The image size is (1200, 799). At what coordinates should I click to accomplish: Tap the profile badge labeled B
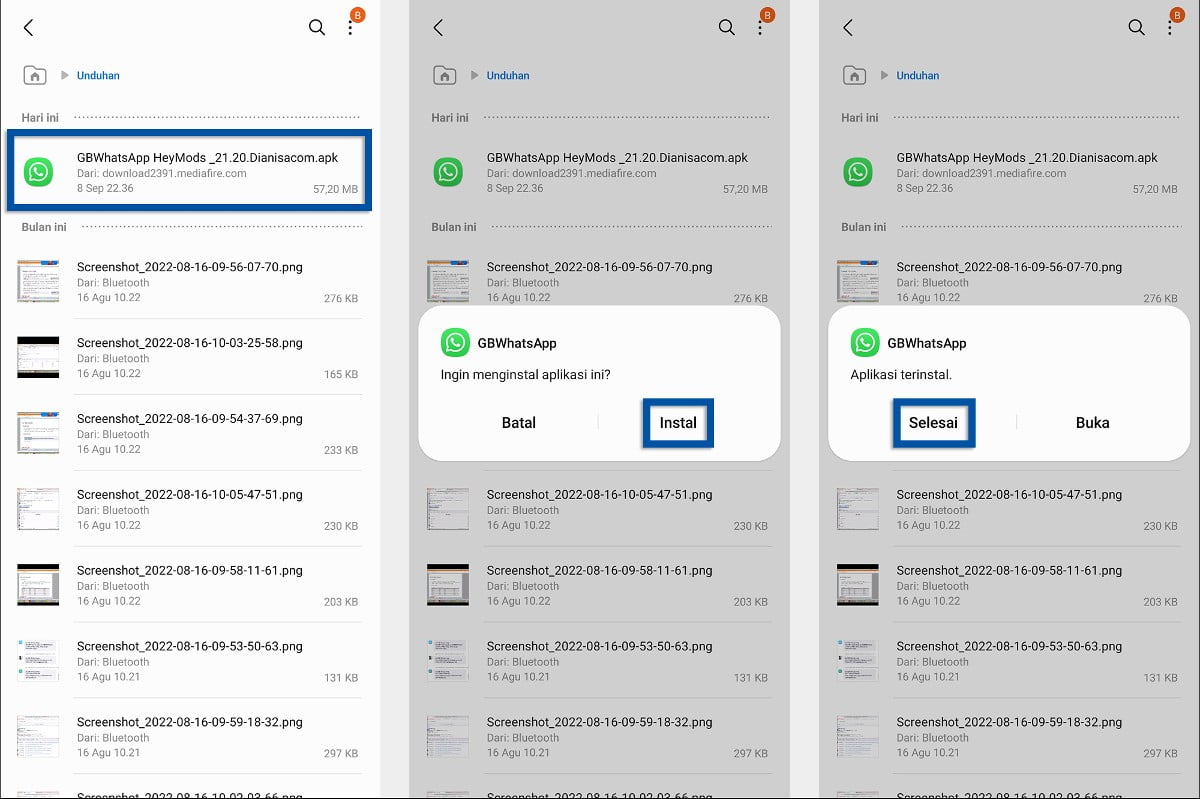(357, 16)
